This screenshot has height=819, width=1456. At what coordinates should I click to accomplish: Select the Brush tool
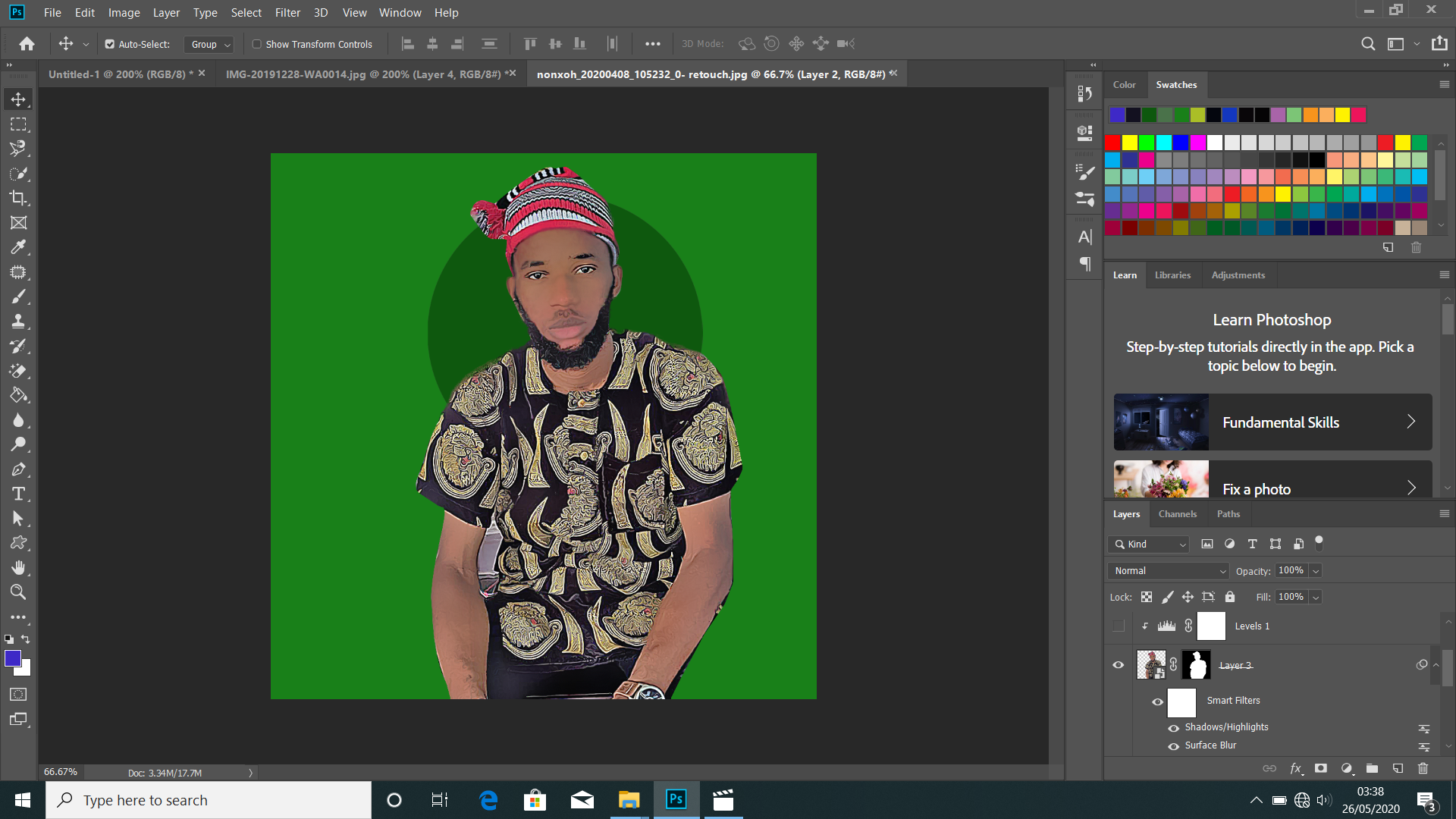coord(18,297)
